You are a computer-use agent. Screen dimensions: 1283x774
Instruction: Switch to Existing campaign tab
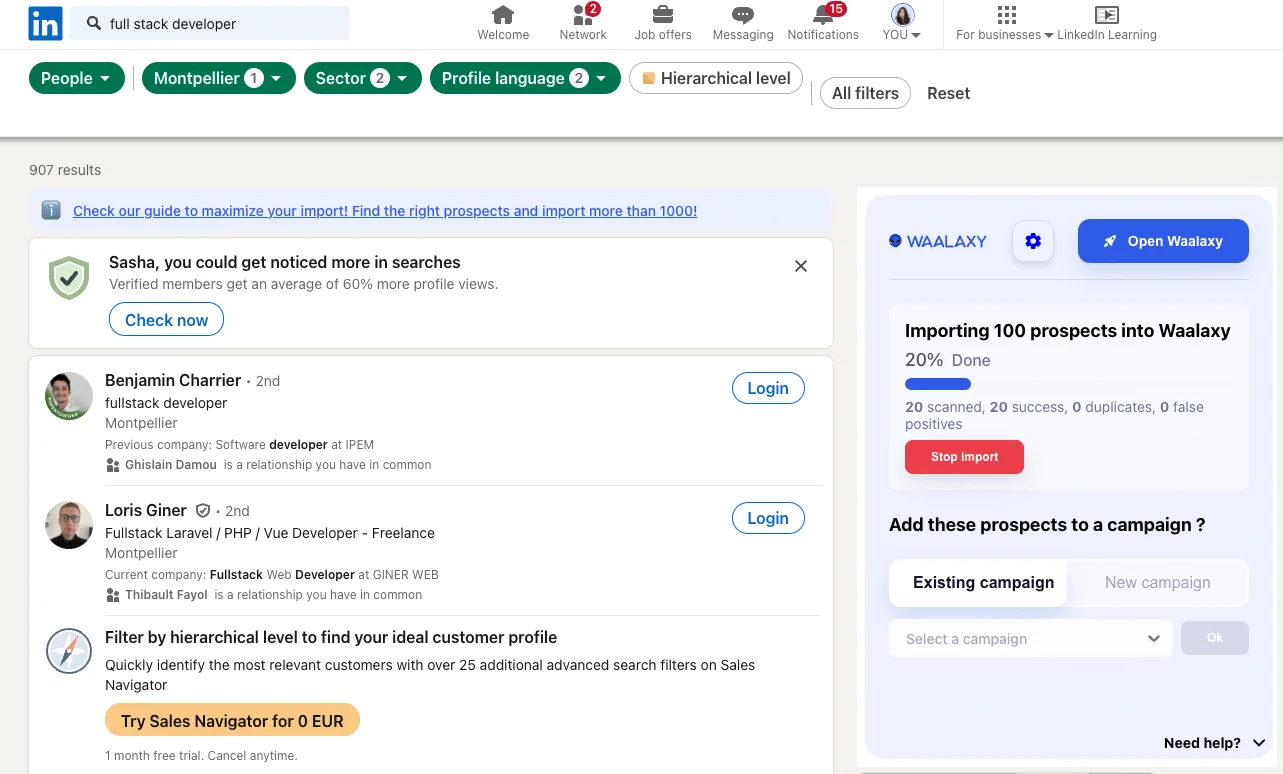(x=978, y=582)
